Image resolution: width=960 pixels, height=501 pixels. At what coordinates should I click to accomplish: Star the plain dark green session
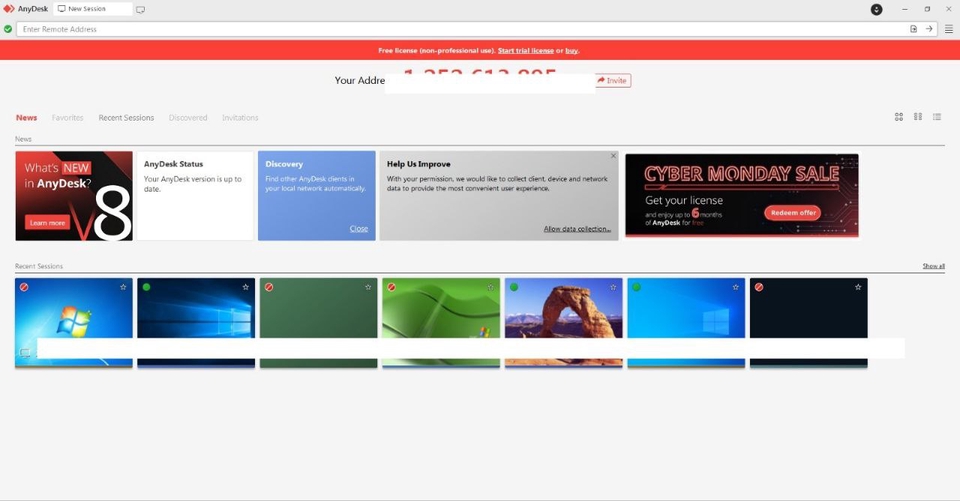(x=368, y=287)
